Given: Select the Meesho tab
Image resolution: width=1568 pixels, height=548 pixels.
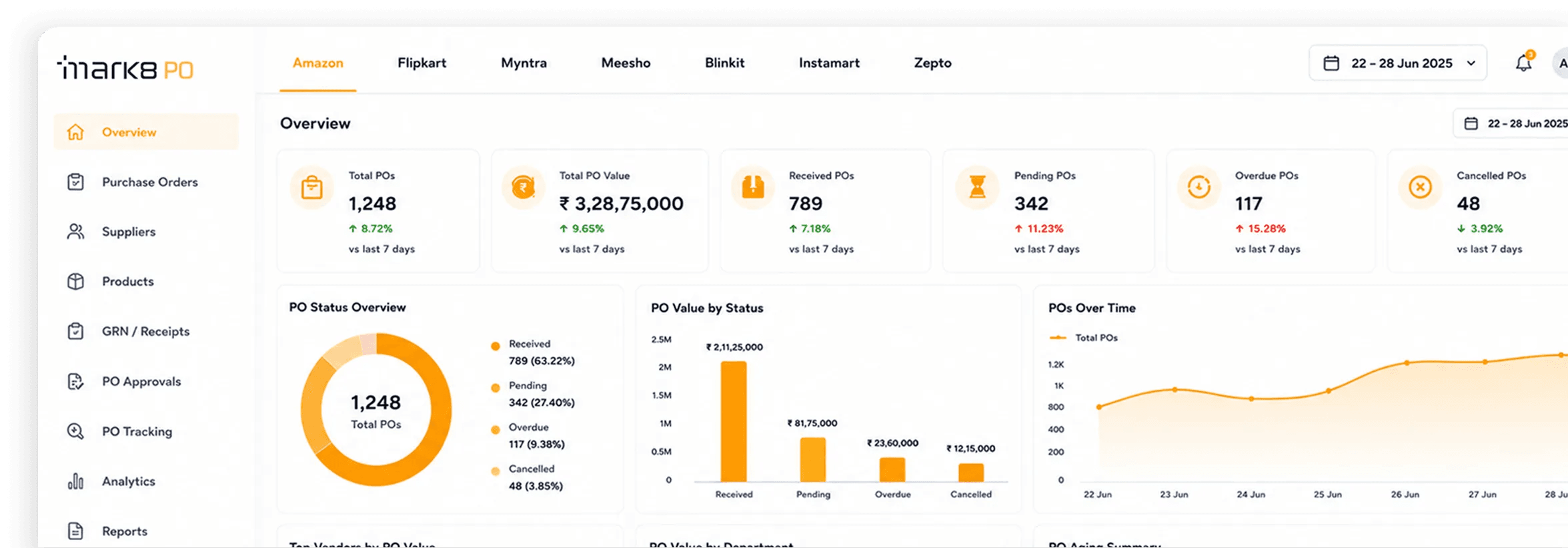Looking at the screenshot, I should click(x=626, y=63).
